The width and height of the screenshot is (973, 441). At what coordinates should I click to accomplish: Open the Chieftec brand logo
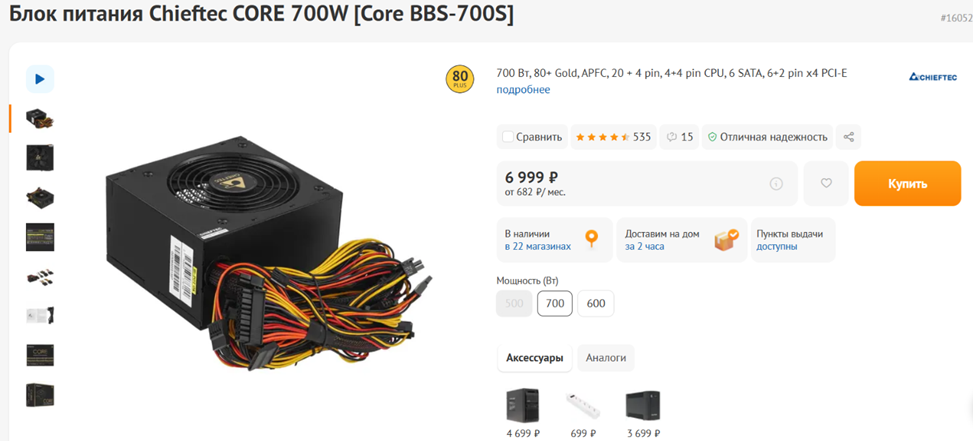pyautogui.click(x=933, y=76)
